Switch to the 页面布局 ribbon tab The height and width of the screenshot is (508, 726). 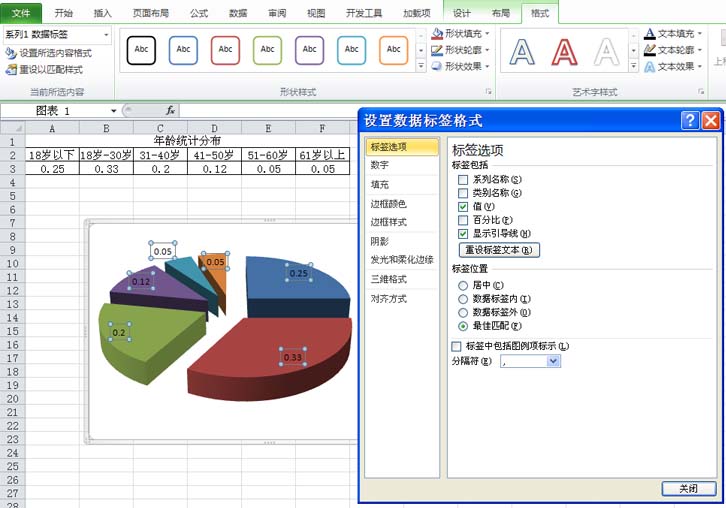[x=150, y=13]
